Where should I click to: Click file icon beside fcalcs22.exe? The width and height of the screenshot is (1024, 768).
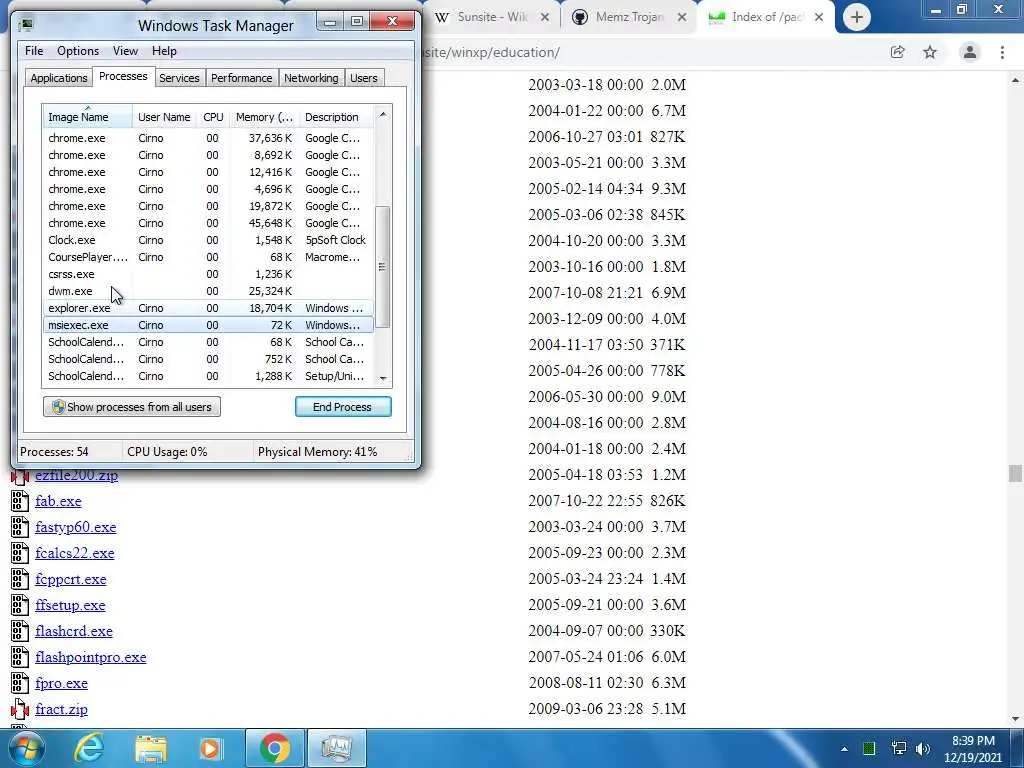click(x=20, y=553)
